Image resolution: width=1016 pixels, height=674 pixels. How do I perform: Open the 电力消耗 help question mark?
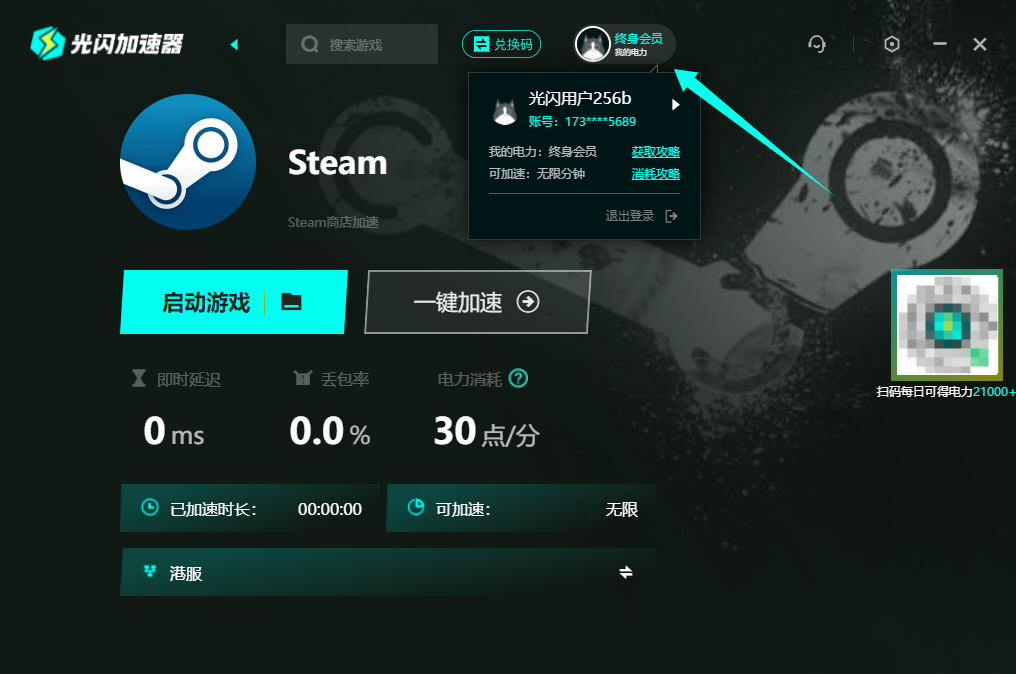(x=518, y=378)
